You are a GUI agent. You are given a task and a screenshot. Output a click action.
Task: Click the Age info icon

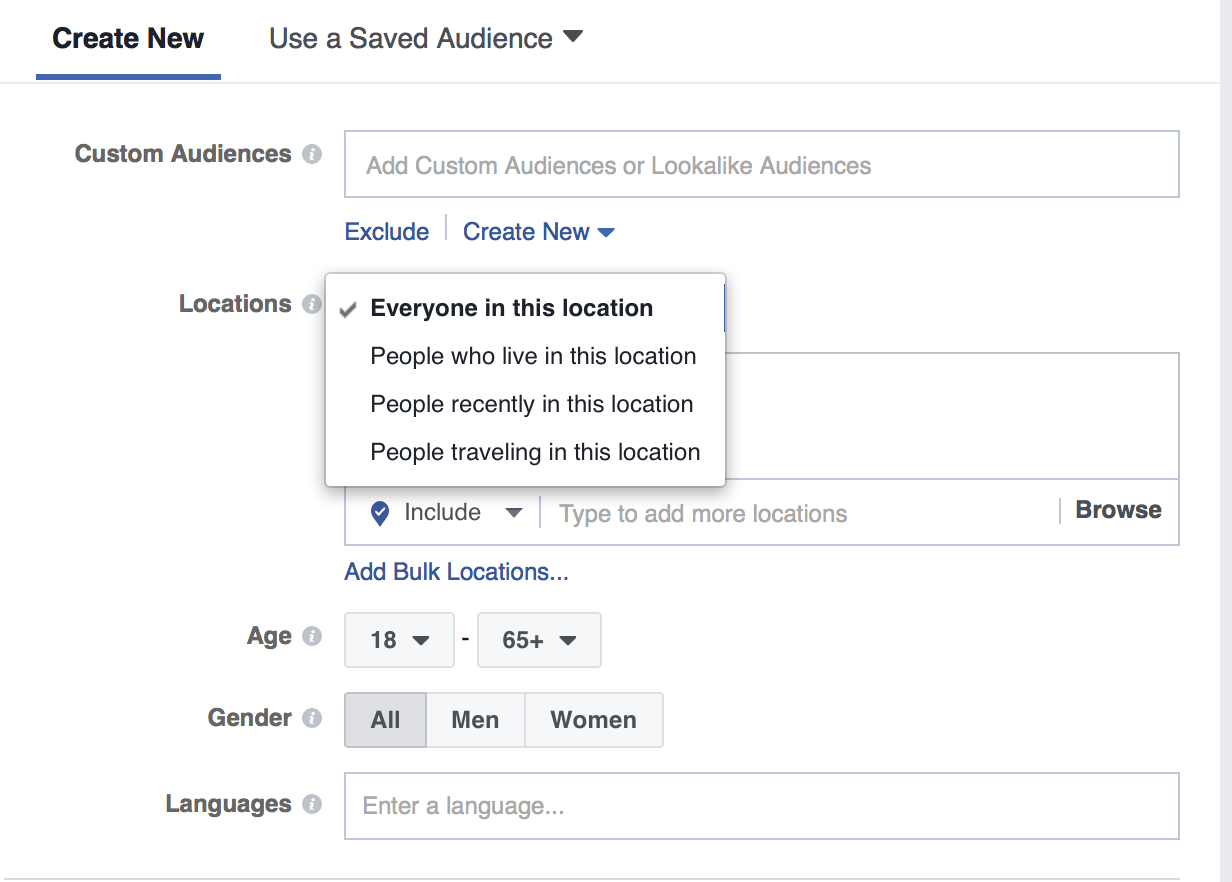pyautogui.click(x=311, y=636)
